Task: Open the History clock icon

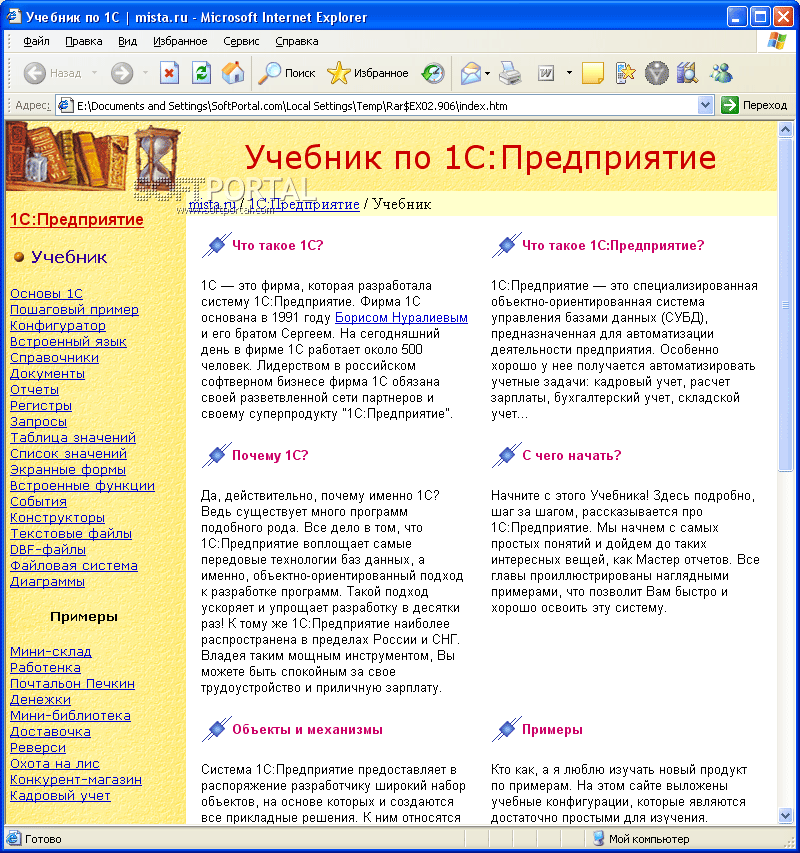Action: (433, 73)
